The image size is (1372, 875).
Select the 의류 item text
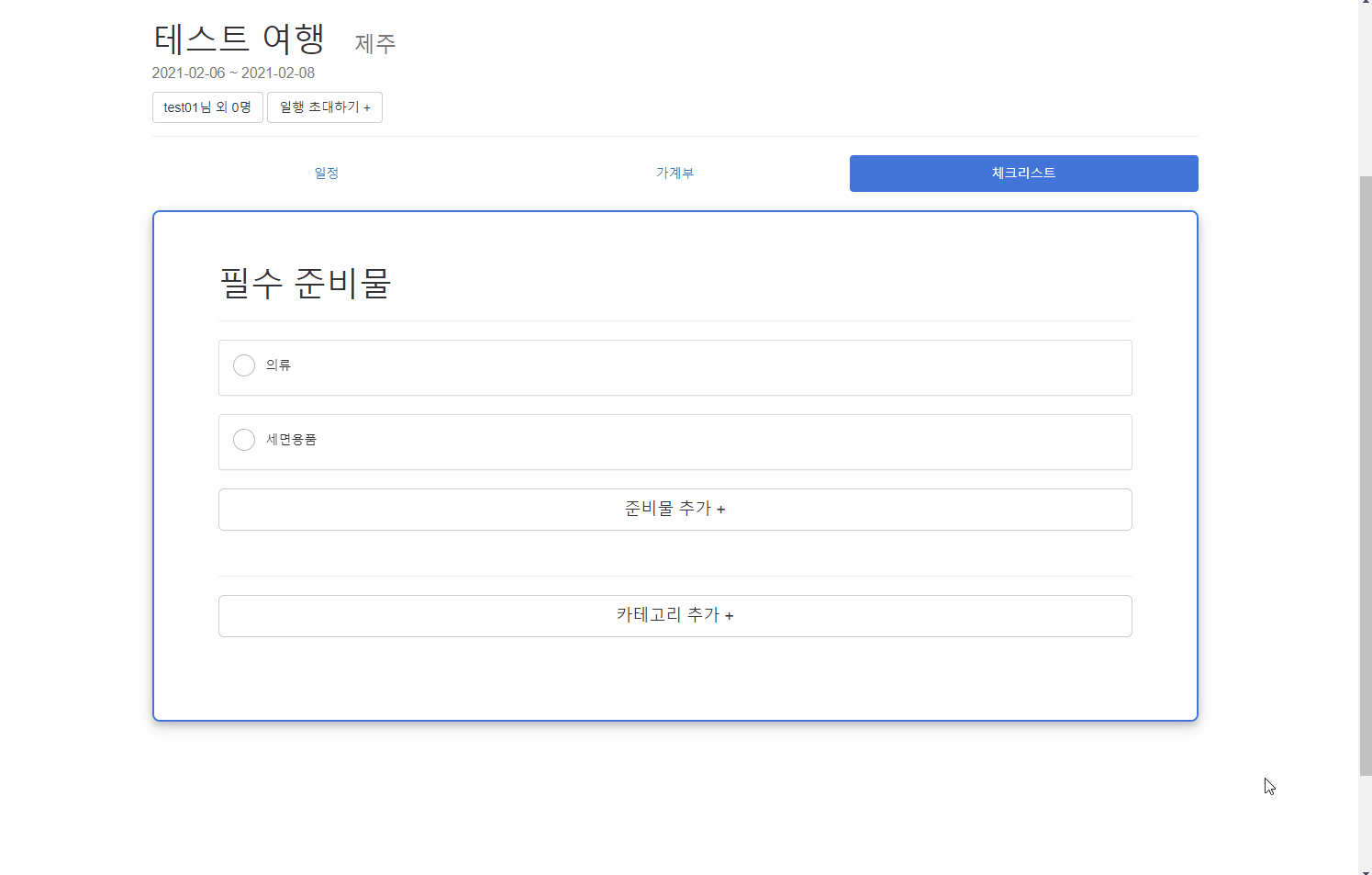point(278,365)
